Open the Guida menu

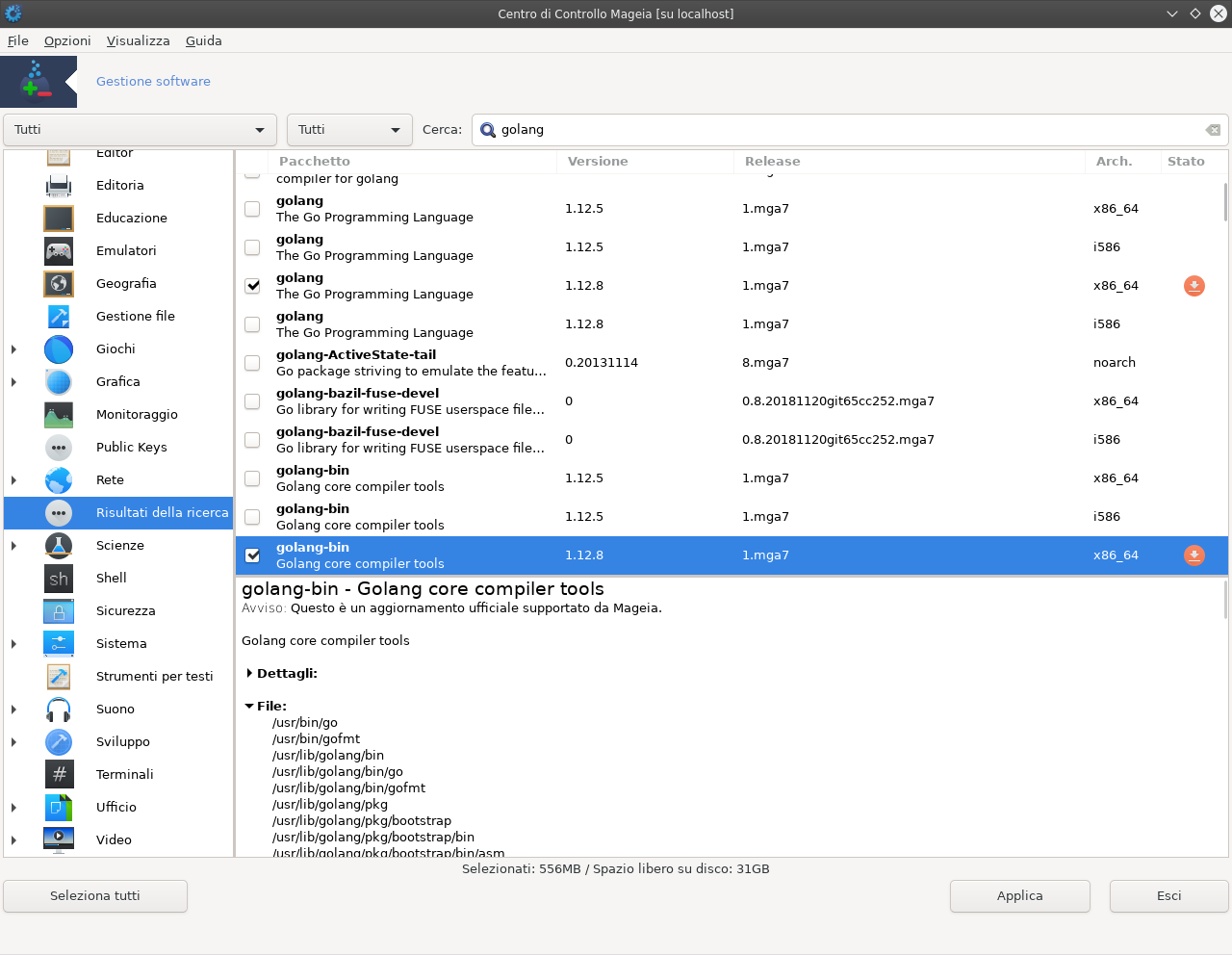[x=204, y=40]
